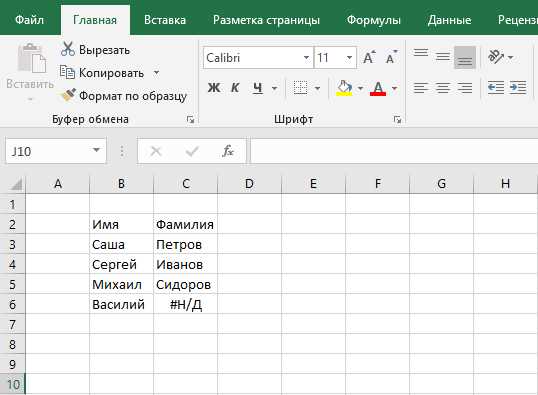
Task: Select column H header
Action: tap(505, 184)
